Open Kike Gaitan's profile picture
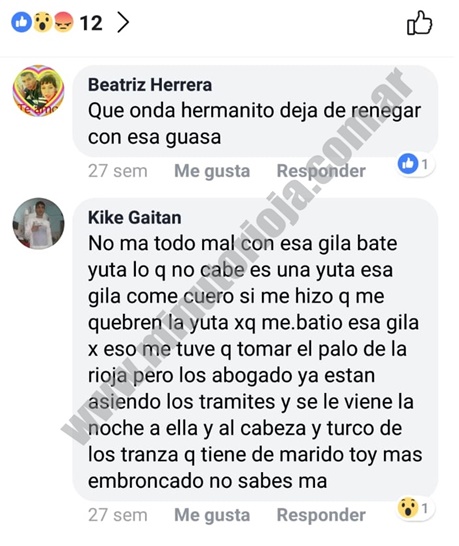The image size is (459, 546). point(38,224)
